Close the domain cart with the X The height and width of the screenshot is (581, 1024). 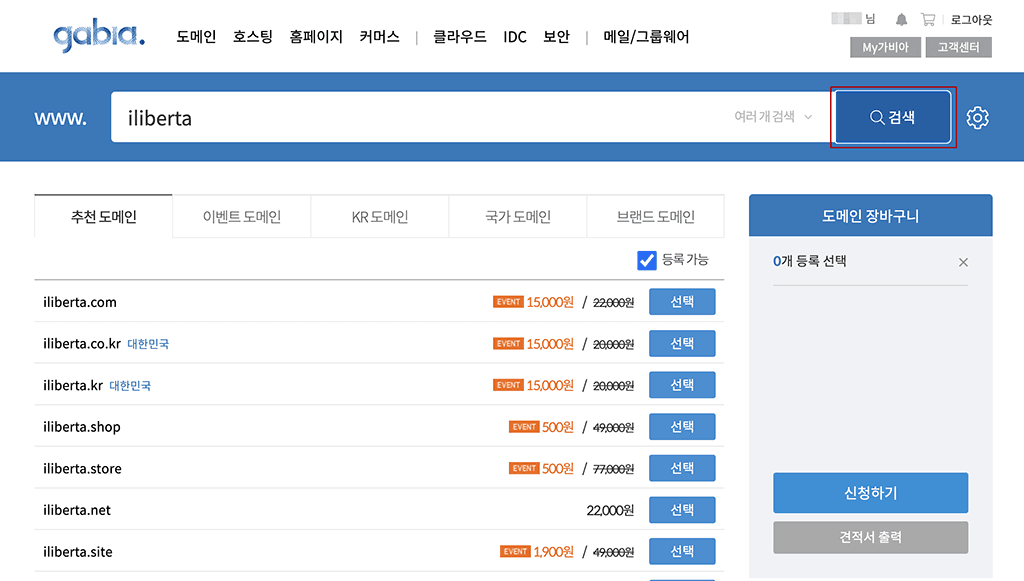963,262
